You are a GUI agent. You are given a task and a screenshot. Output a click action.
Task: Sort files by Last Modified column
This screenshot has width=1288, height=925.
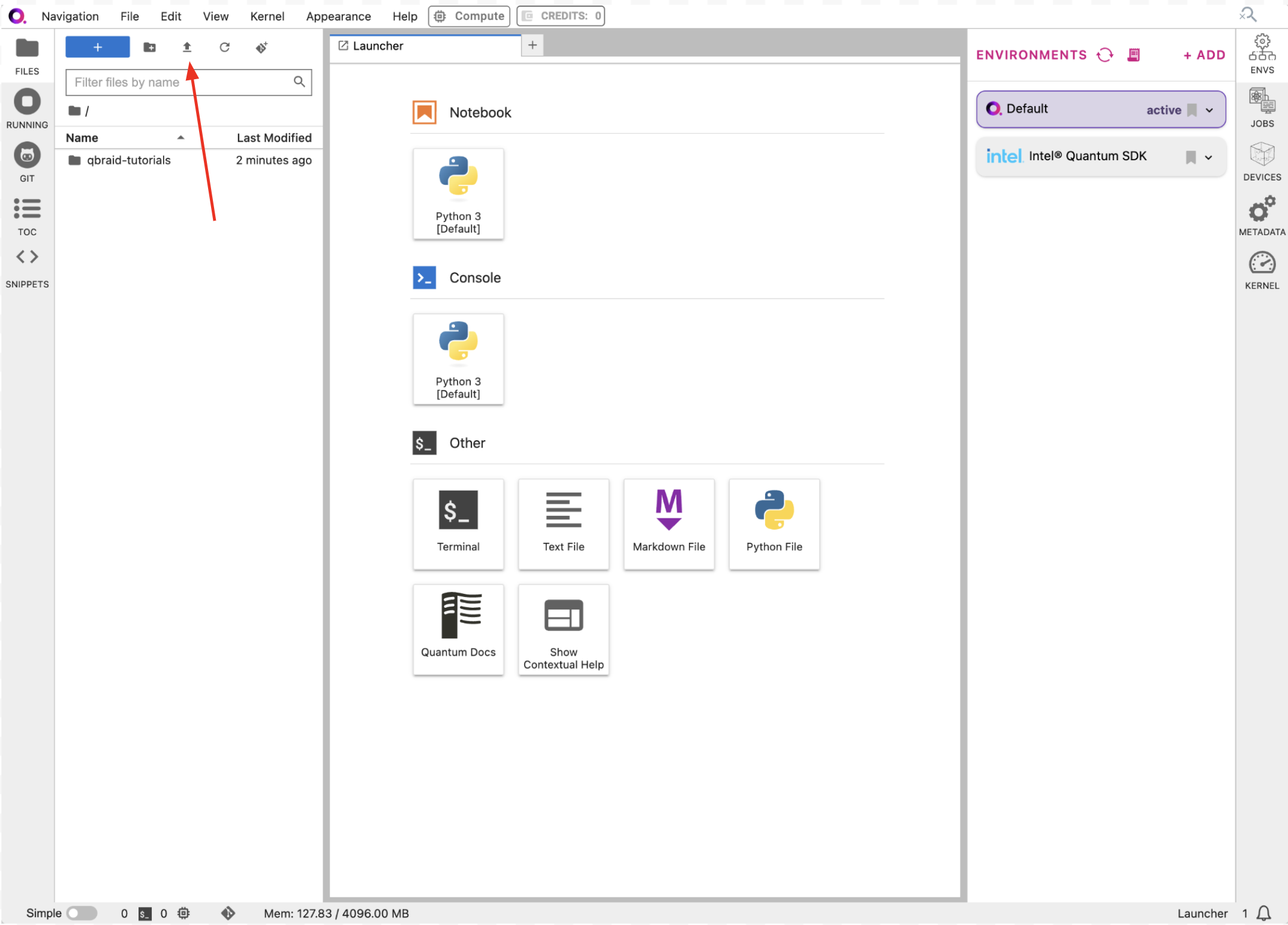pyautogui.click(x=274, y=138)
